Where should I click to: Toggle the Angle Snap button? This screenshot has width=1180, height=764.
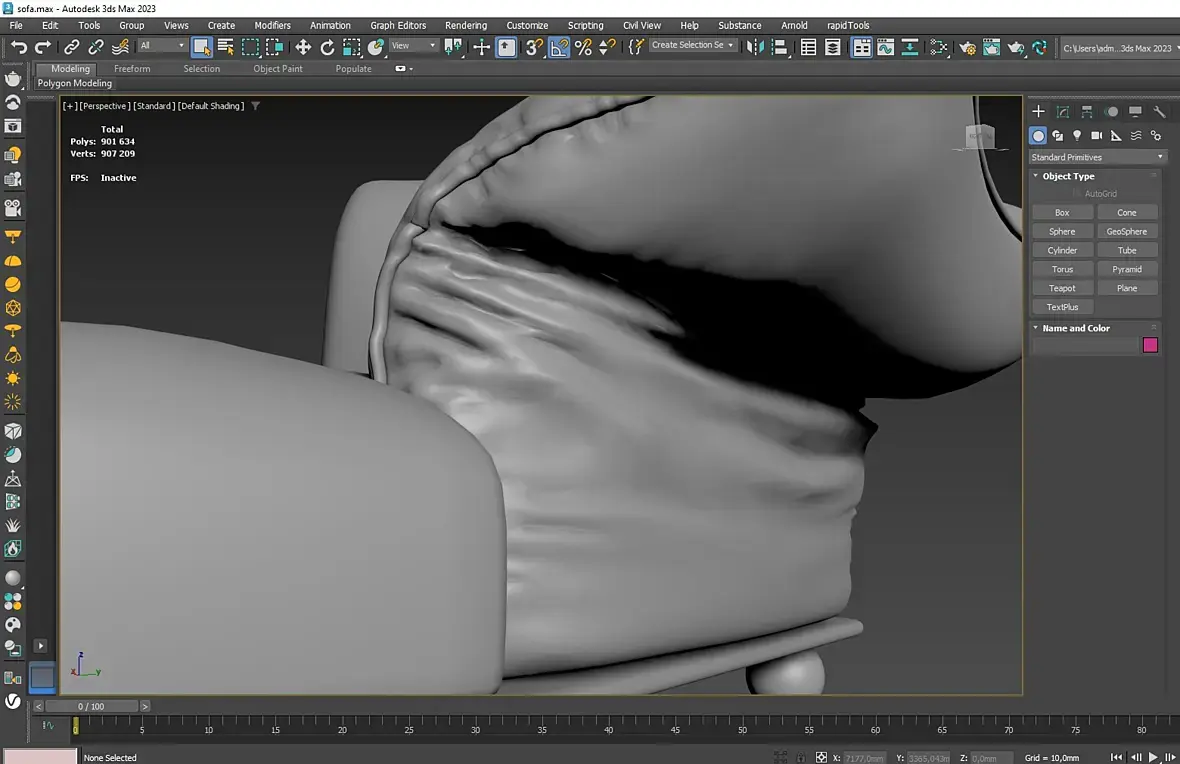(x=559, y=46)
